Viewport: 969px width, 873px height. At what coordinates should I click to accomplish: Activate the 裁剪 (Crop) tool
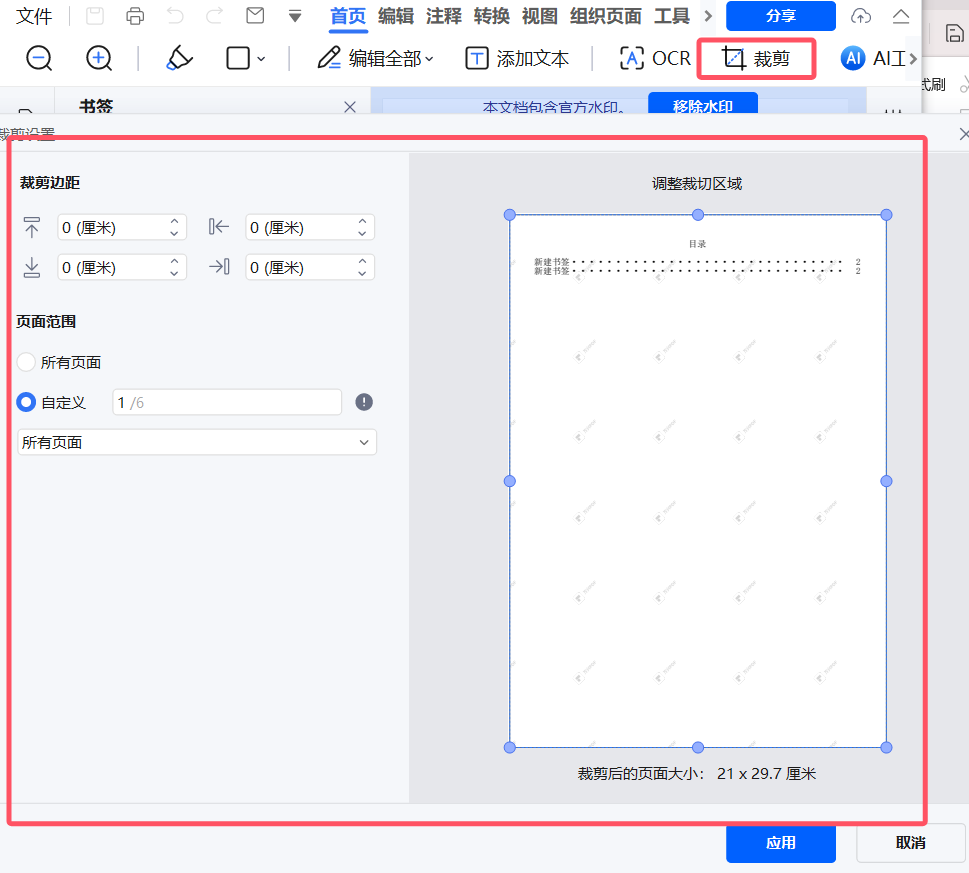[757, 58]
